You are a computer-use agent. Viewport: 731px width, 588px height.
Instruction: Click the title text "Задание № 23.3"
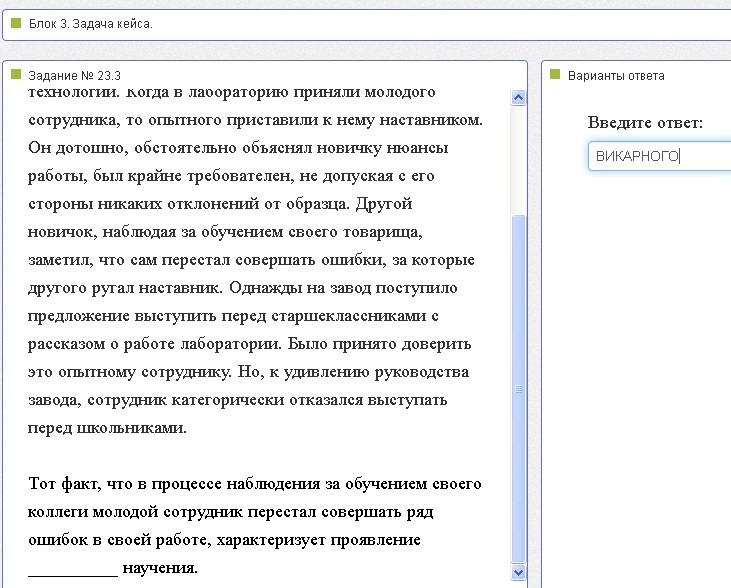[75, 76]
